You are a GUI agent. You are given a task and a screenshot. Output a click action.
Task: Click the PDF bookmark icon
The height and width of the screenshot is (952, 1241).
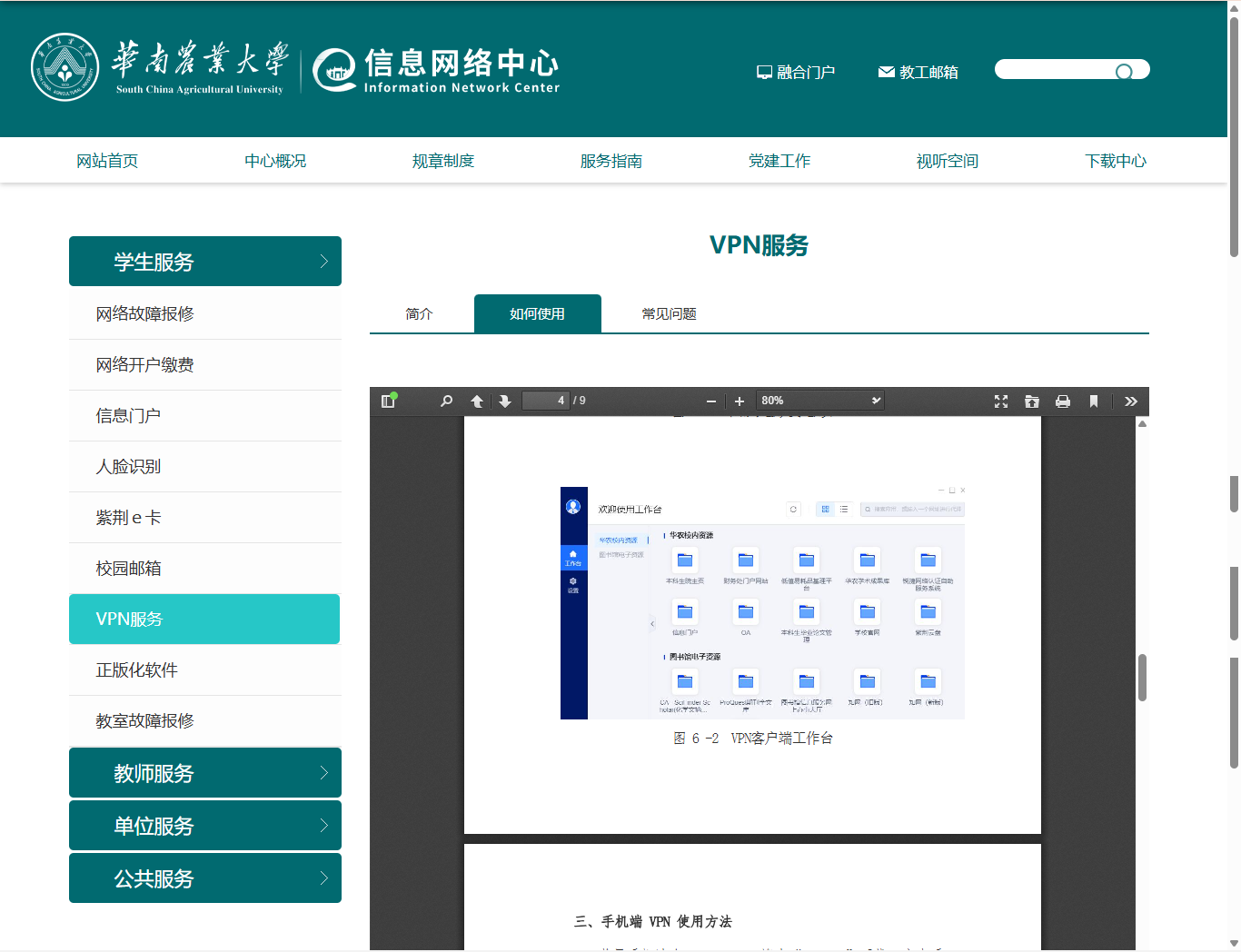(x=1094, y=402)
